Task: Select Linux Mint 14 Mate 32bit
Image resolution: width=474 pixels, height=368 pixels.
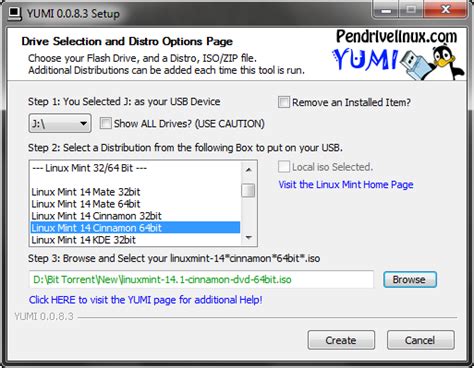Action: click(135, 192)
